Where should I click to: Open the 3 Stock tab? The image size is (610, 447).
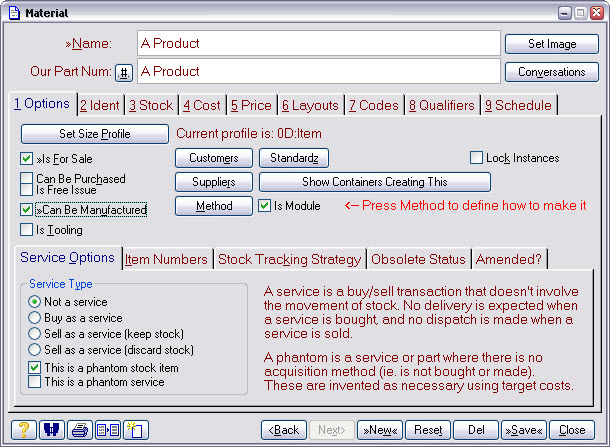click(151, 105)
